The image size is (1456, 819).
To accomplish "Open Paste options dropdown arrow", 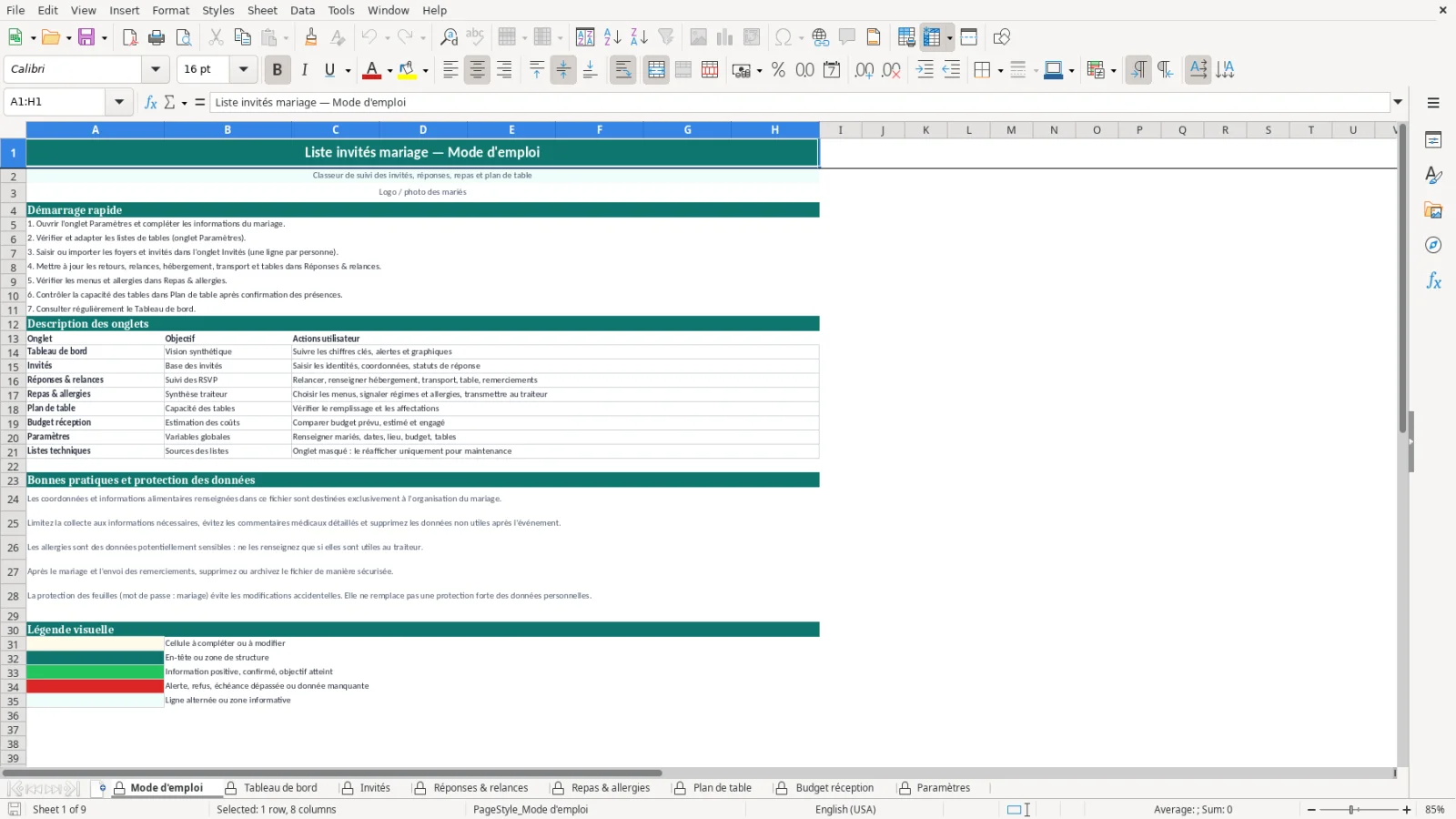I will pyautogui.click(x=286, y=38).
